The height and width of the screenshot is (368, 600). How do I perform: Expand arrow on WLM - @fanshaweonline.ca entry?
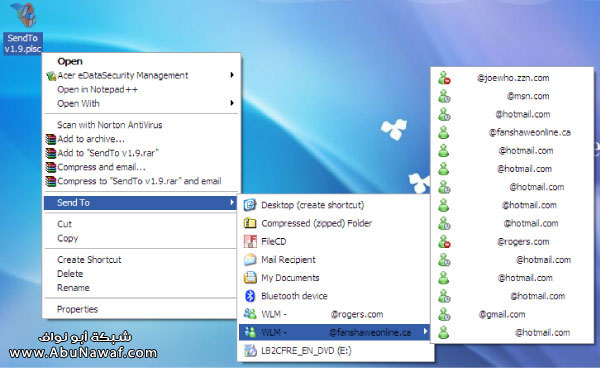(x=425, y=332)
